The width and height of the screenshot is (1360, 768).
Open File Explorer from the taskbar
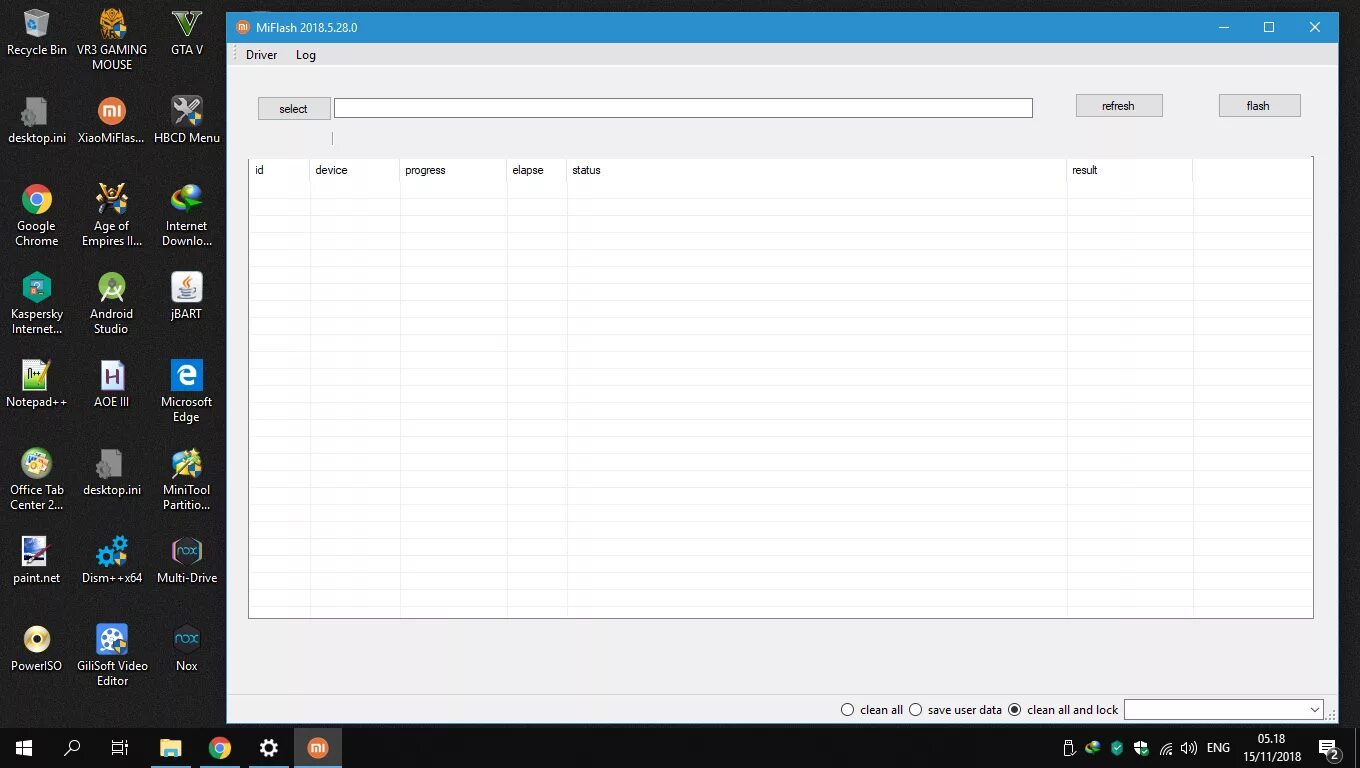tap(172, 748)
